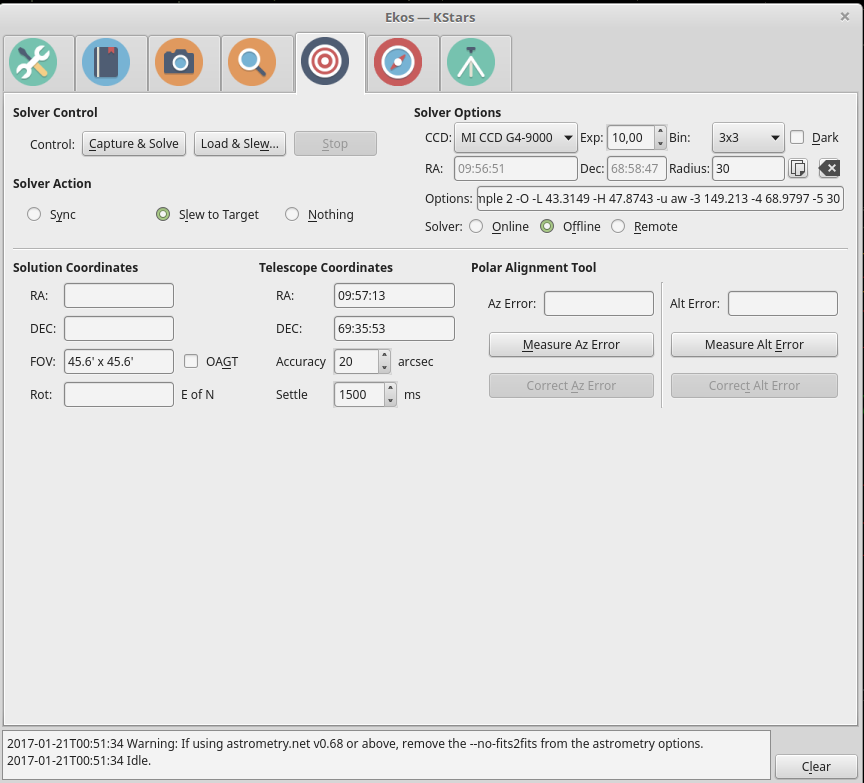The height and width of the screenshot is (783, 864).
Task: Decrease the exposure time with down arrow
Action: (660, 144)
